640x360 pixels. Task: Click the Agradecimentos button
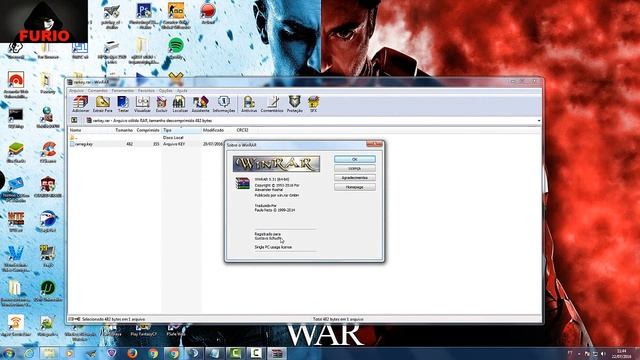(355, 178)
